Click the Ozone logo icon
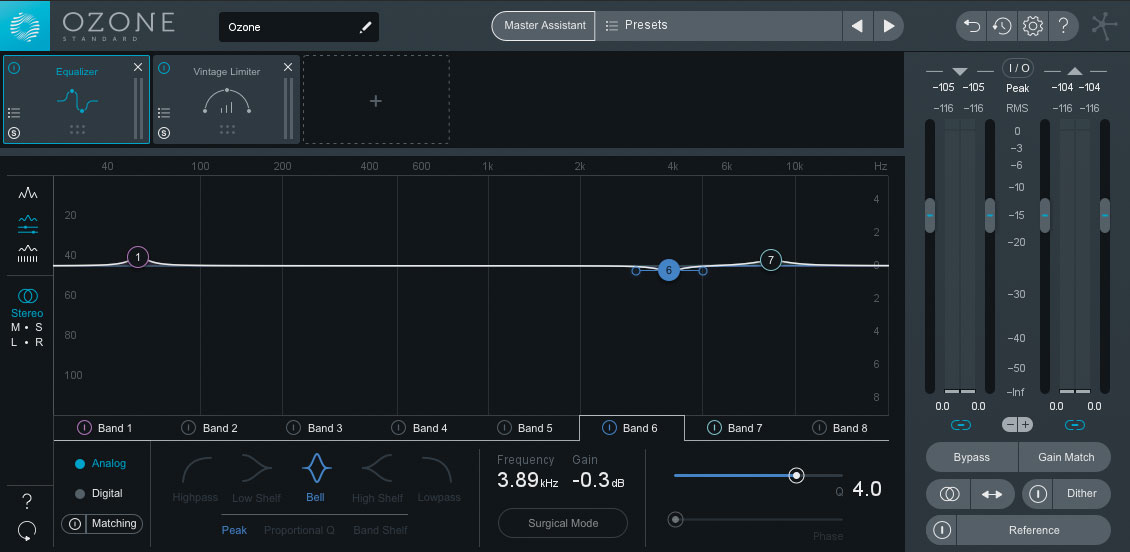Image resolution: width=1130 pixels, height=552 pixels. (25, 25)
